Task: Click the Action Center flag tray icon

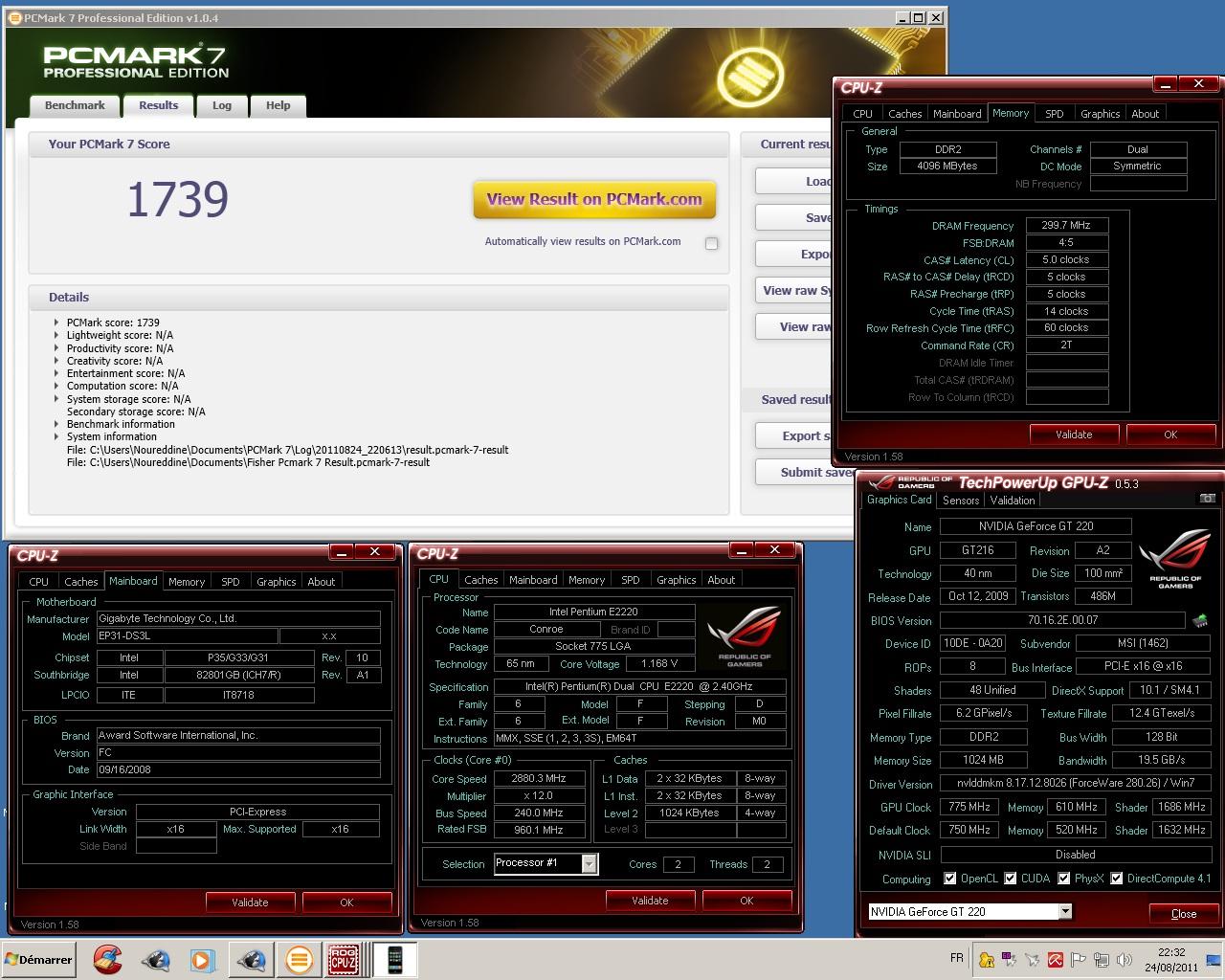Action: [1079, 960]
